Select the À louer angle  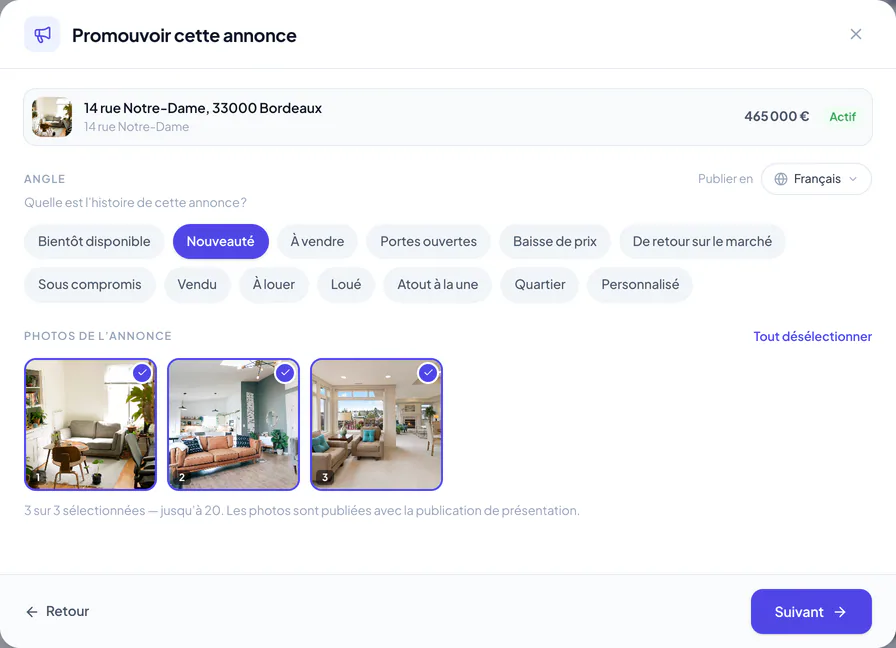pyautogui.click(x=274, y=284)
